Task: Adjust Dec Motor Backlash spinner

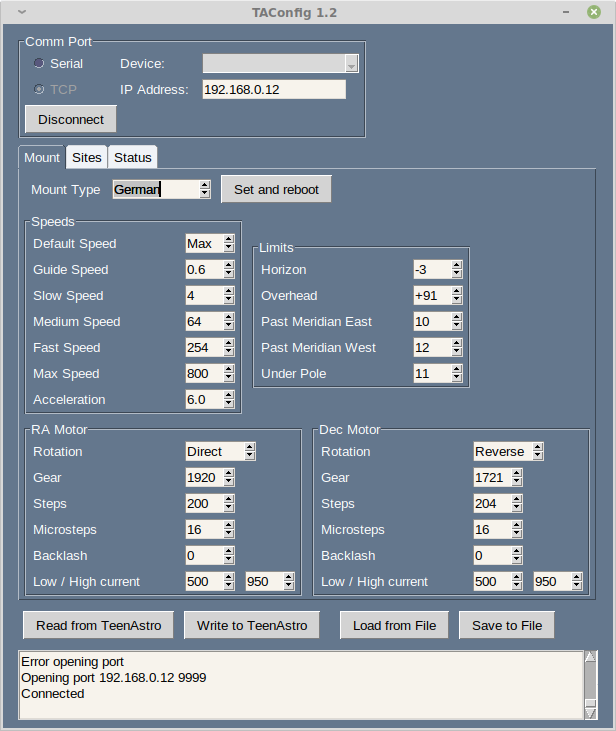Action: [517, 556]
